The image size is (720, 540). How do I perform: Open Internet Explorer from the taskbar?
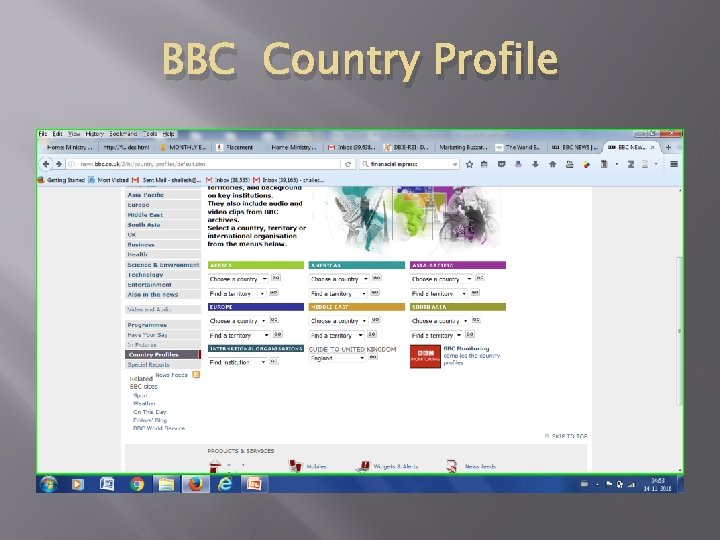point(225,484)
